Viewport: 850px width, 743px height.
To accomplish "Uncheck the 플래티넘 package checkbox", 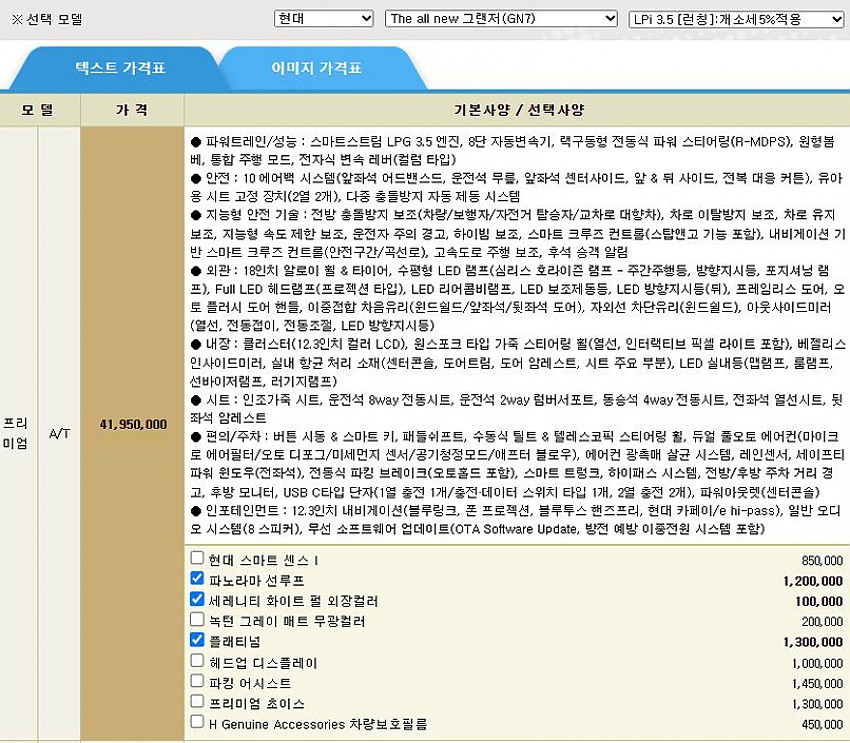I will [x=197, y=640].
